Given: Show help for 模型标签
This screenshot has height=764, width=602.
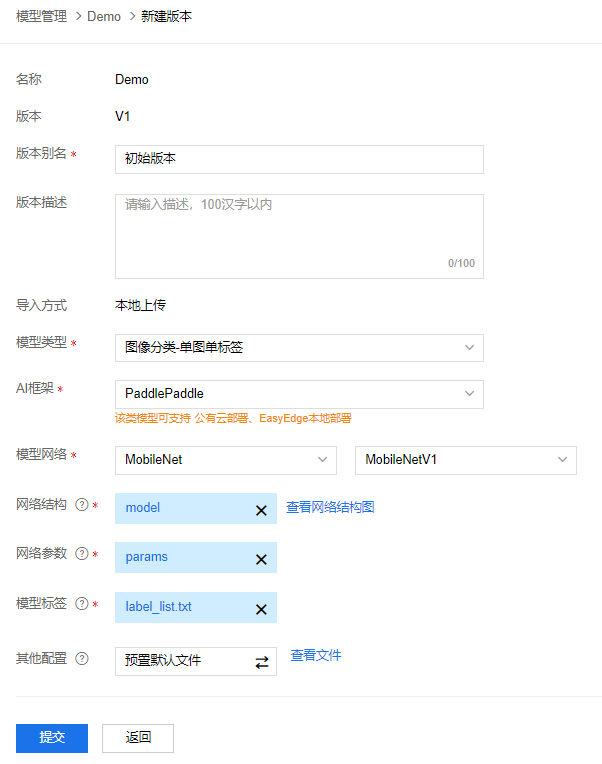Looking at the screenshot, I should (x=82, y=604).
